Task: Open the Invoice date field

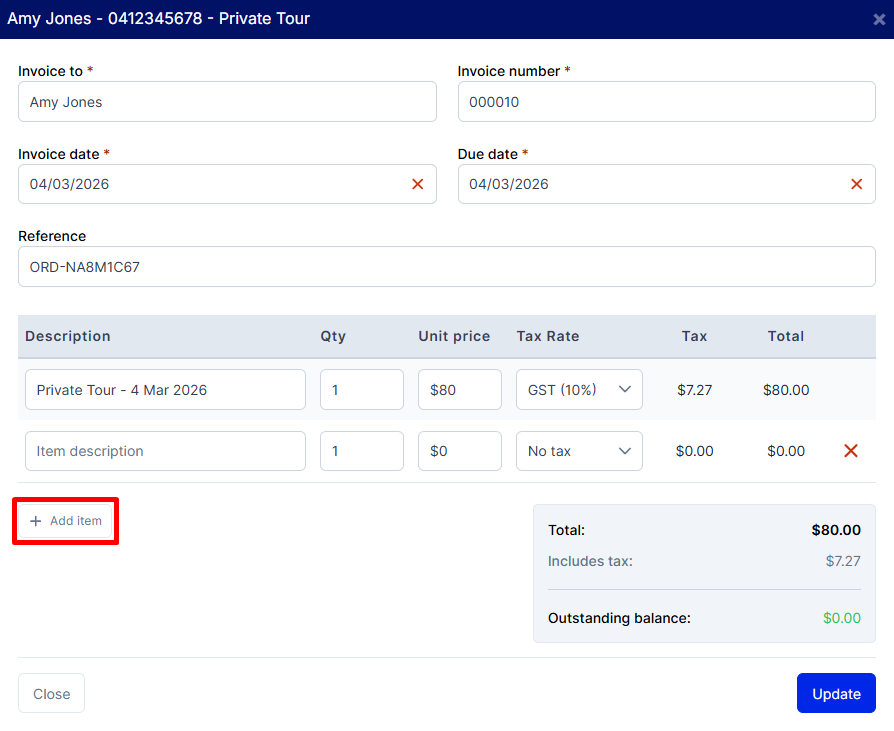Action: (x=210, y=184)
